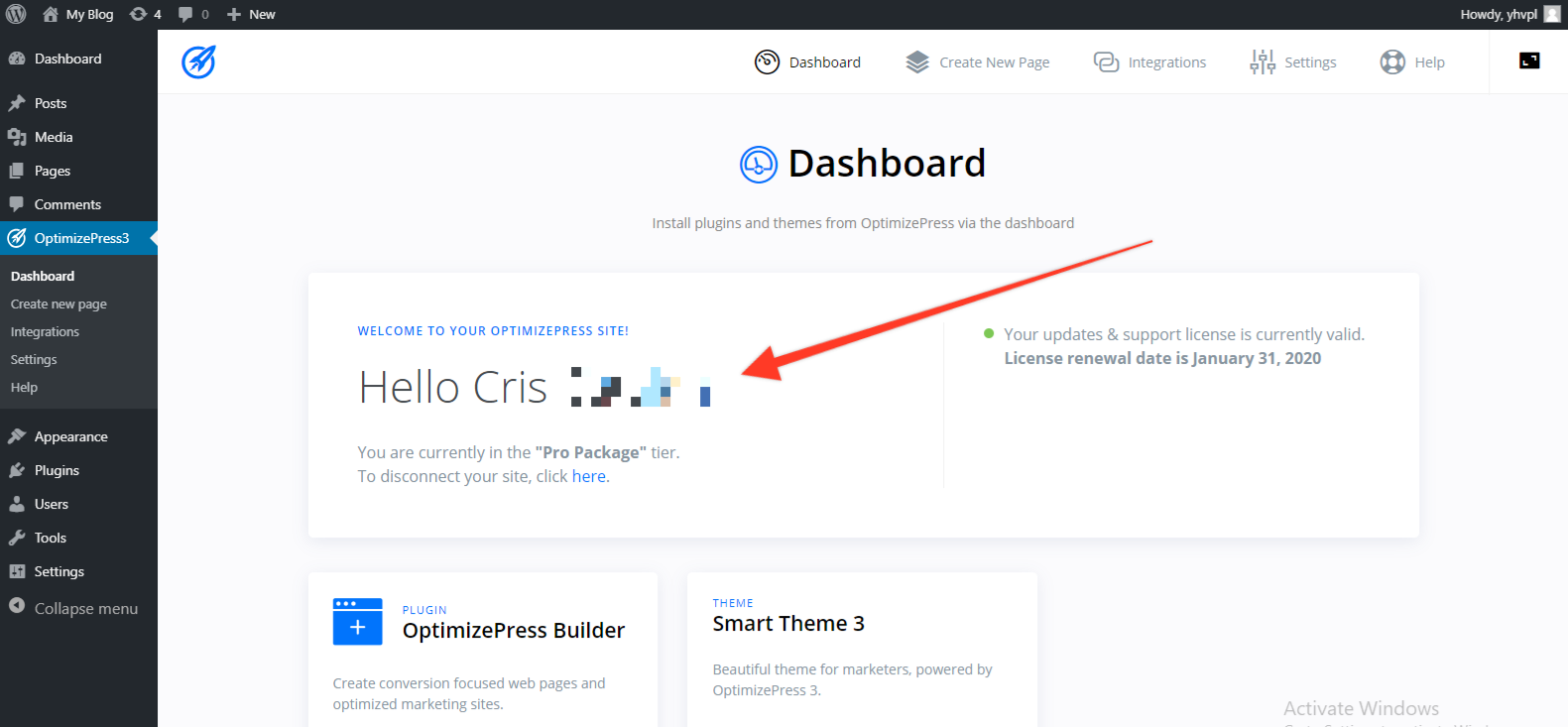Select Settings submenu under OptimizePress3

pyautogui.click(x=34, y=359)
